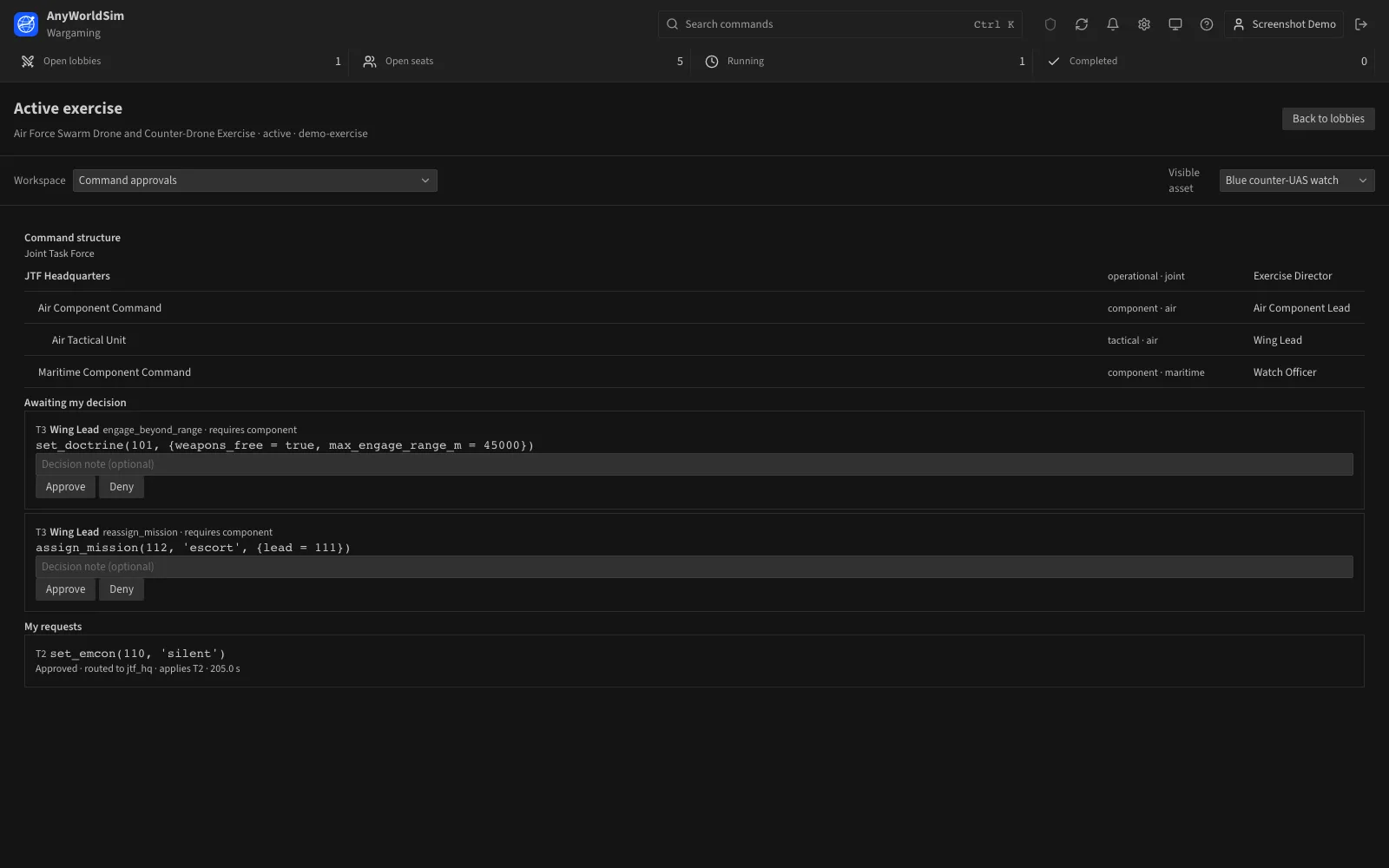Click the clock icon beside Running
This screenshot has height=868, width=1389.
pyautogui.click(x=712, y=62)
